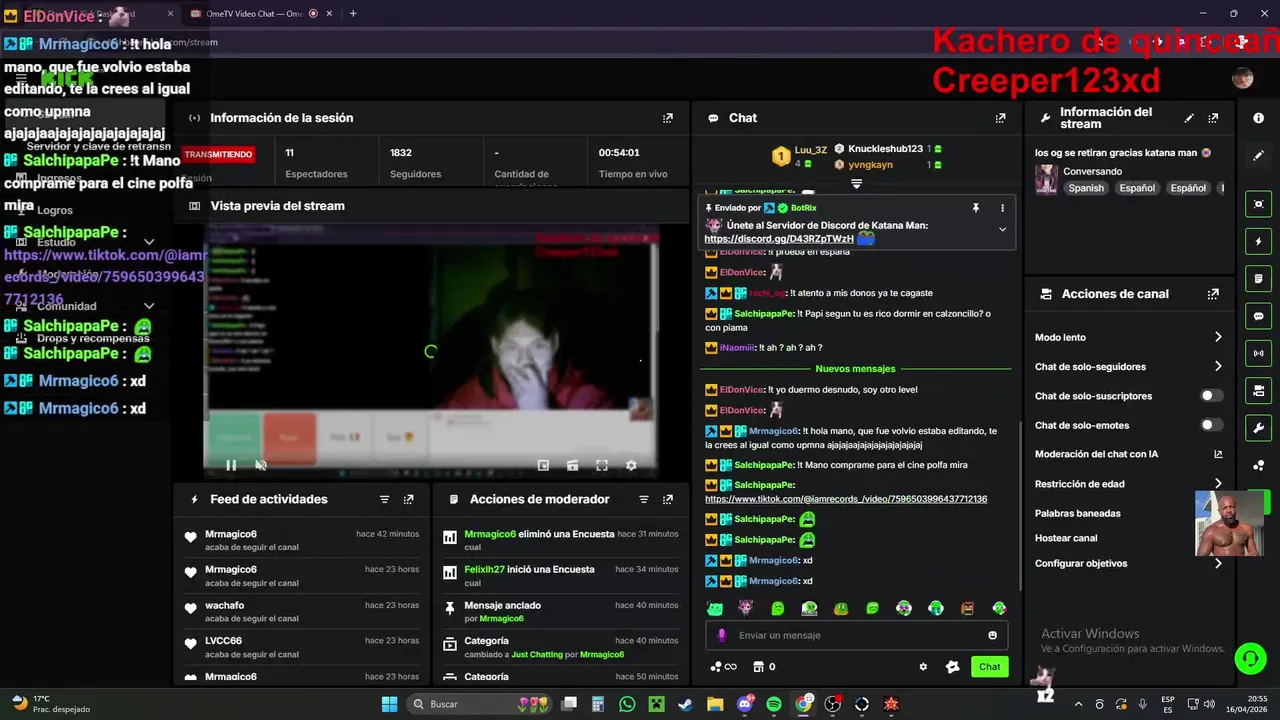Open WhatsApp from Windows taskbar
1280x720 pixels.
point(627,704)
